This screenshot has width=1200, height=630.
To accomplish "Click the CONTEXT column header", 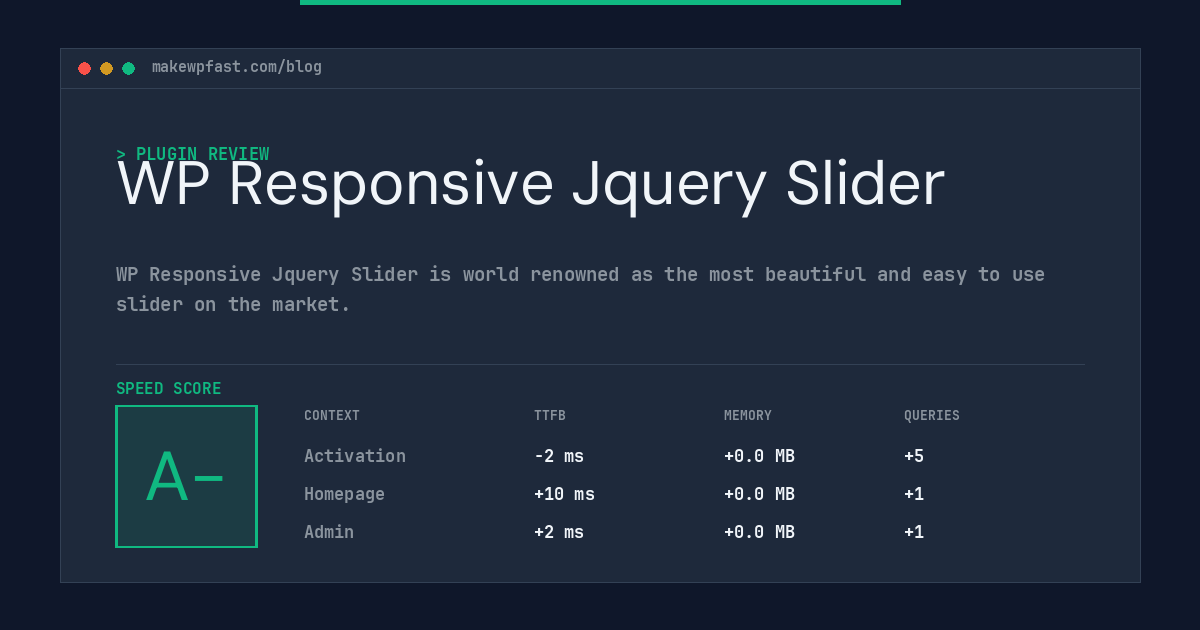I will pyautogui.click(x=332, y=415).
